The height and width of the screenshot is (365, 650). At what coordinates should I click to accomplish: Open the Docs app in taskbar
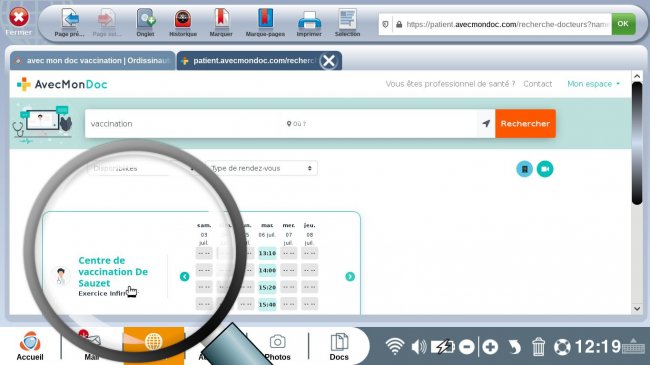pos(339,346)
